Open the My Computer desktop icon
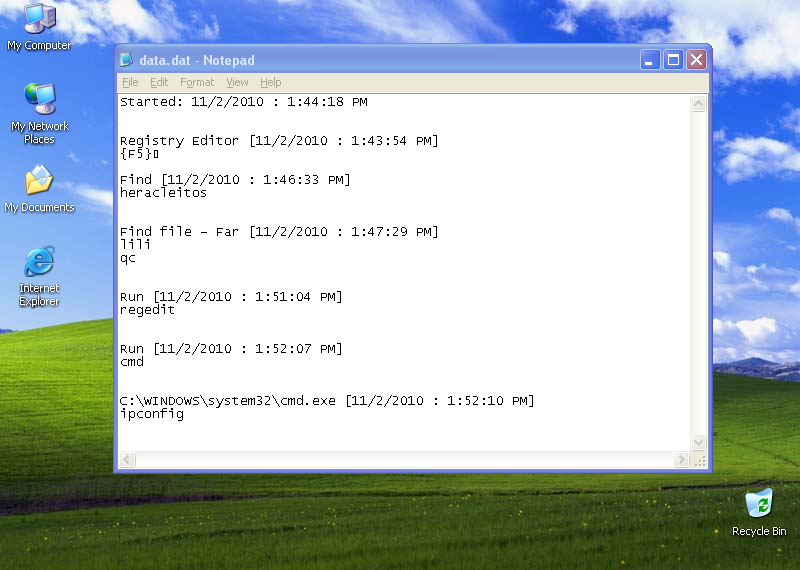Viewport: 800px width, 570px height. pyautogui.click(x=39, y=27)
